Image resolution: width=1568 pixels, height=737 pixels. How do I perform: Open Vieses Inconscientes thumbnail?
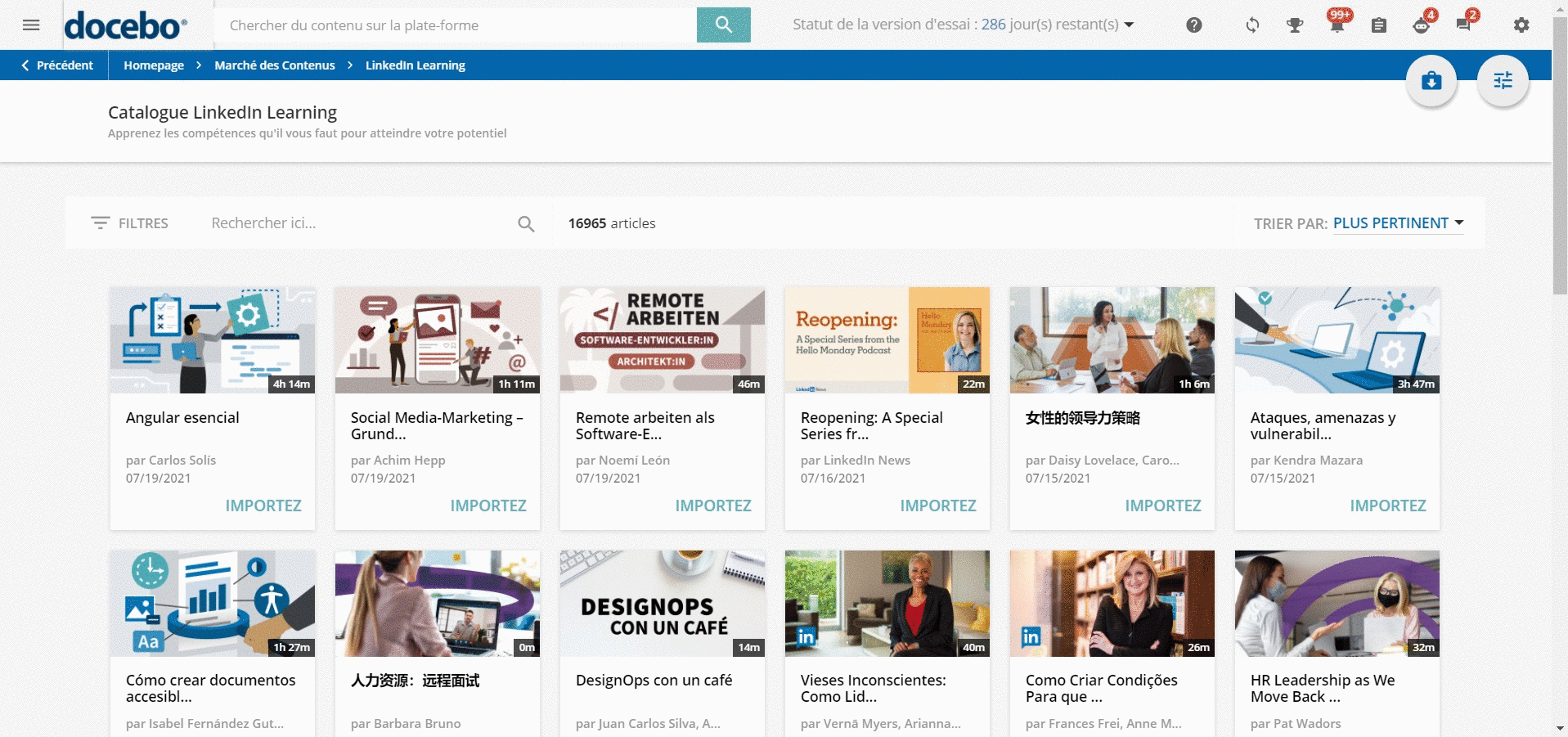pyautogui.click(x=887, y=604)
